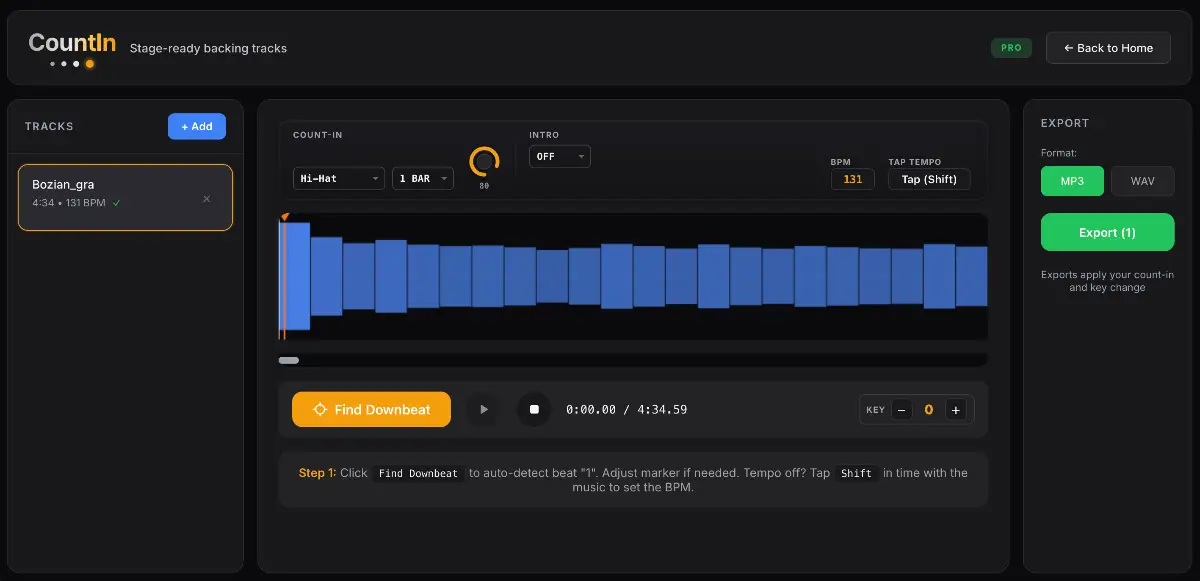This screenshot has width=1200, height=581.
Task: Click the green checkmark on Bozian_gra track
Action: tap(117, 203)
